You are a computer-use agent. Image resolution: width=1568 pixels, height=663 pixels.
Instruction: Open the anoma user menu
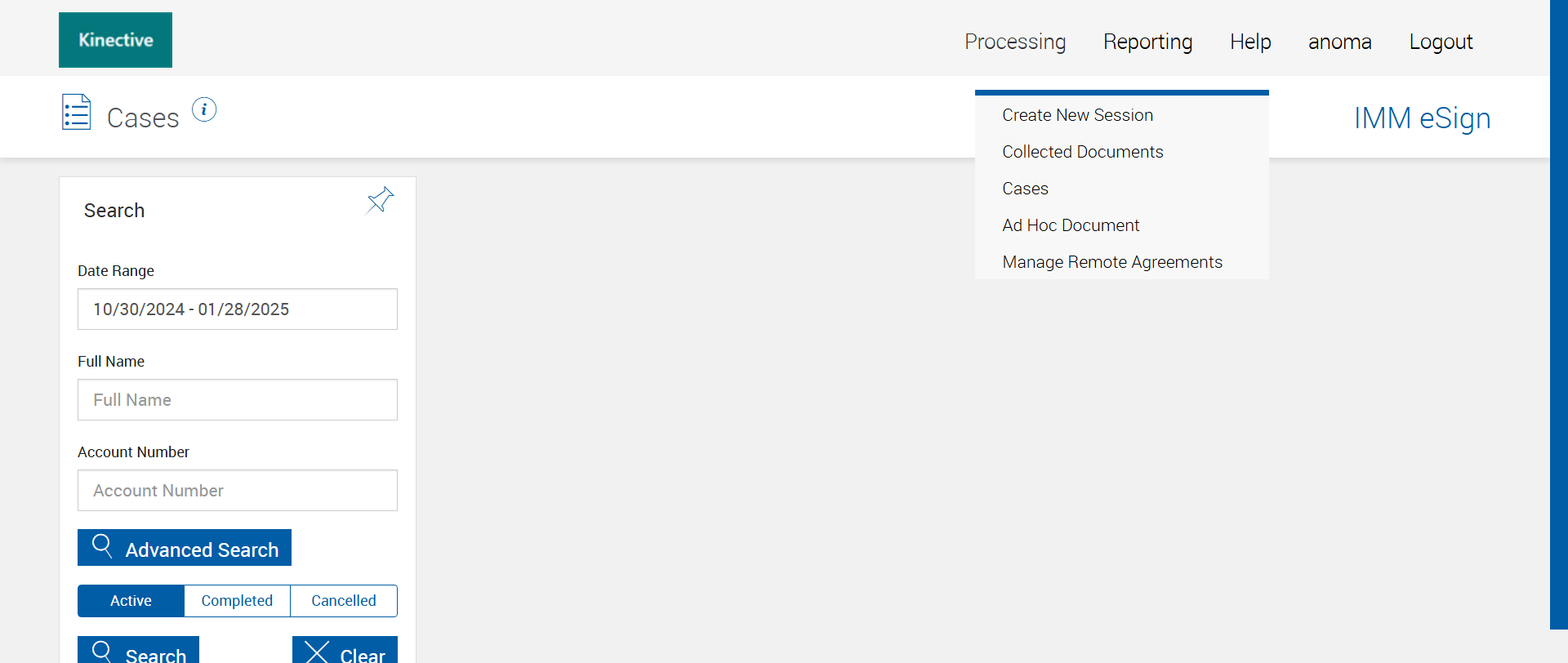coord(1339,42)
